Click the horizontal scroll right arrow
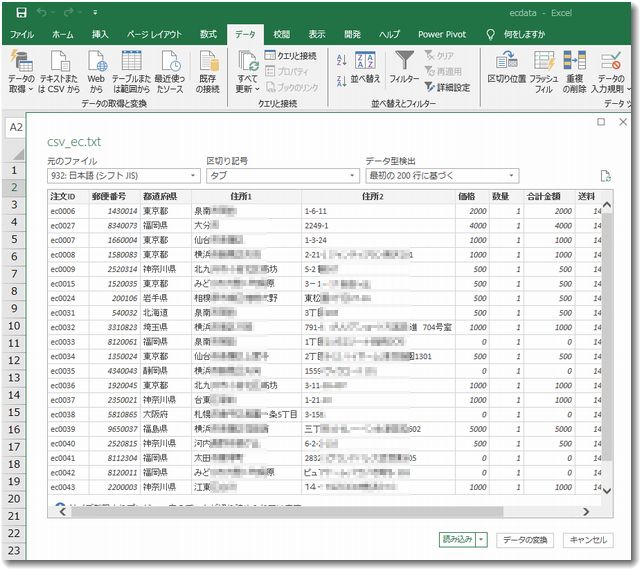The height and width of the screenshot is (569, 640). click(x=586, y=511)
